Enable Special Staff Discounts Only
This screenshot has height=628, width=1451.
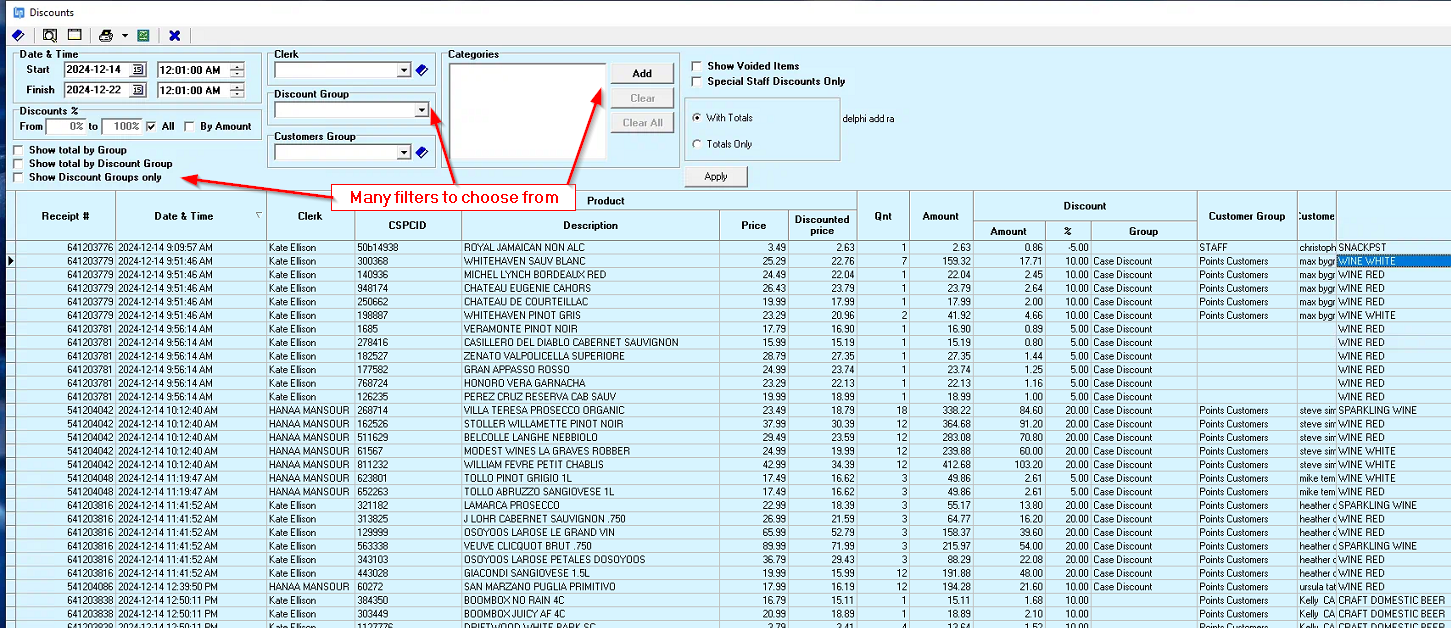tap(697, 81)
